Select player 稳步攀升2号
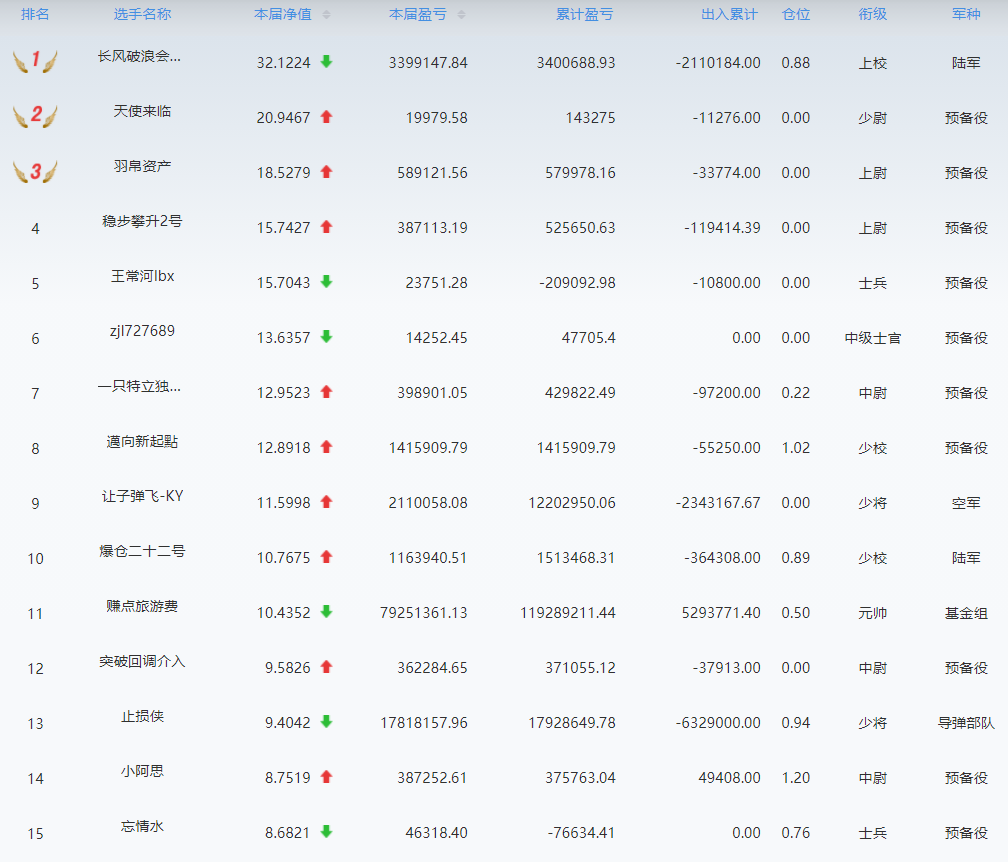Viewport: 1008px width, 862px height. coord(142,221)
